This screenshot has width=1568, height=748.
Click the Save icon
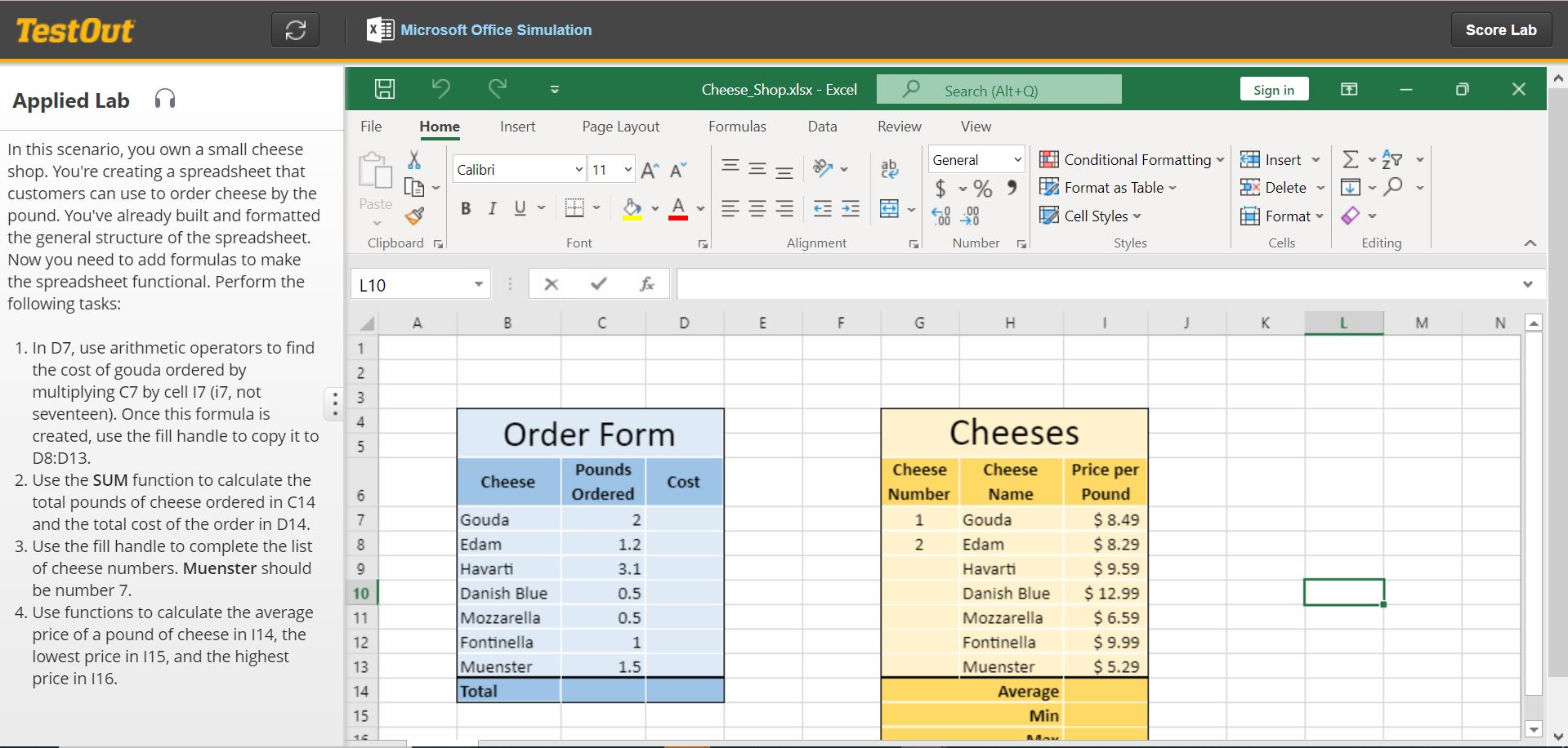pyautogui.click(x=384, y=88)
